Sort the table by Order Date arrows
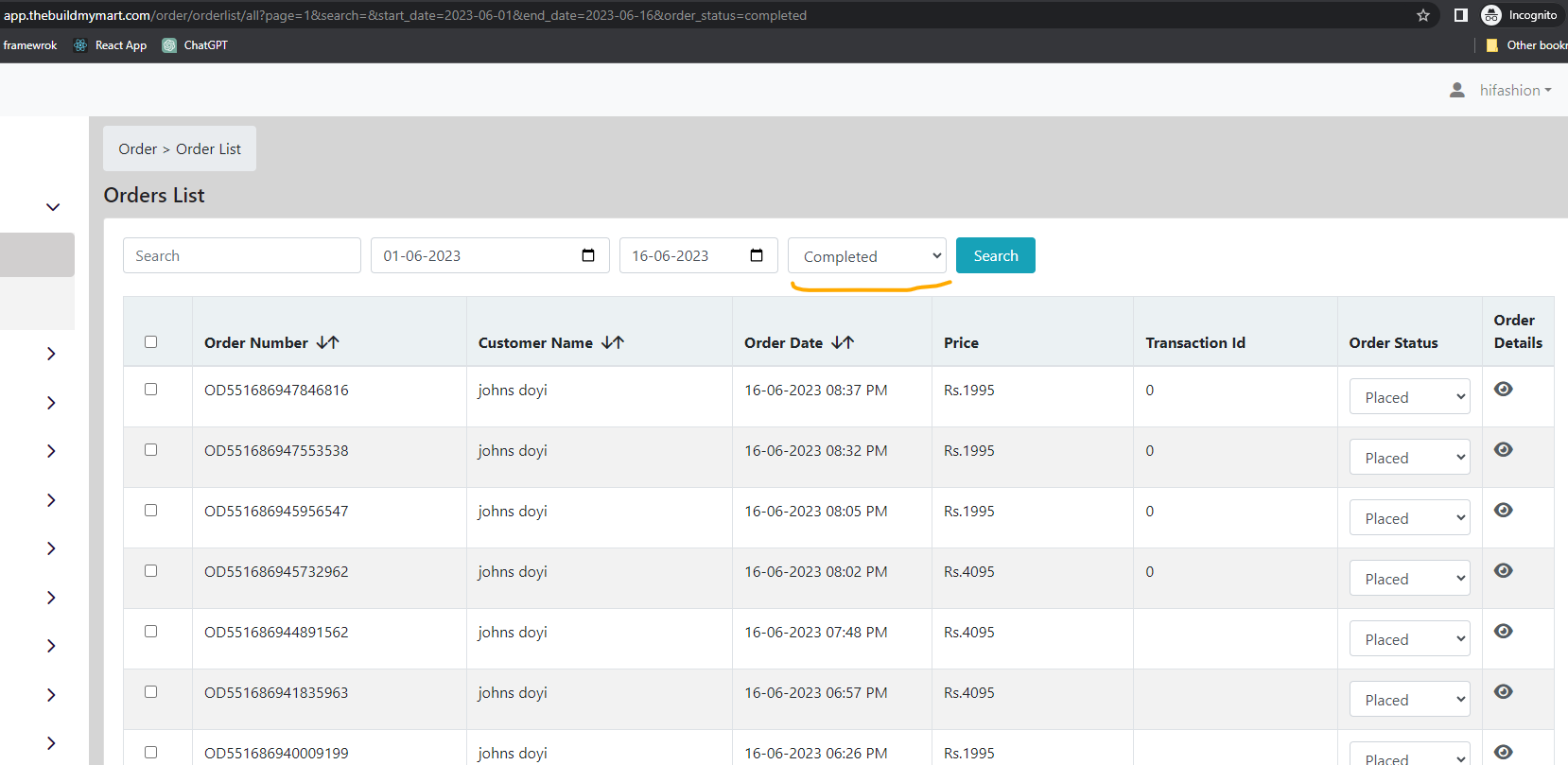This screenshot has width=1568, height=765. (843, 342)
